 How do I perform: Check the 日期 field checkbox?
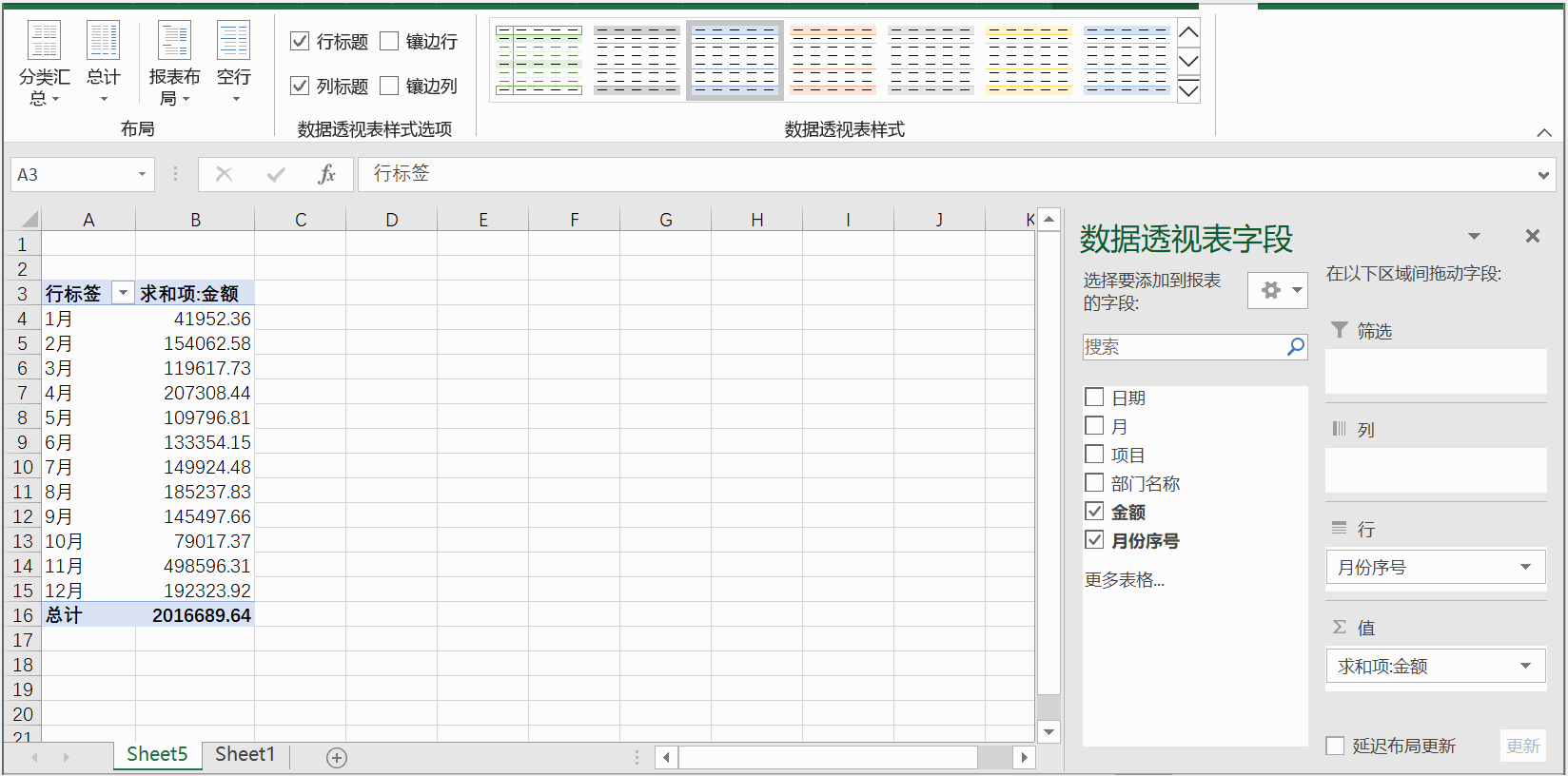(x=1094, y=398)
